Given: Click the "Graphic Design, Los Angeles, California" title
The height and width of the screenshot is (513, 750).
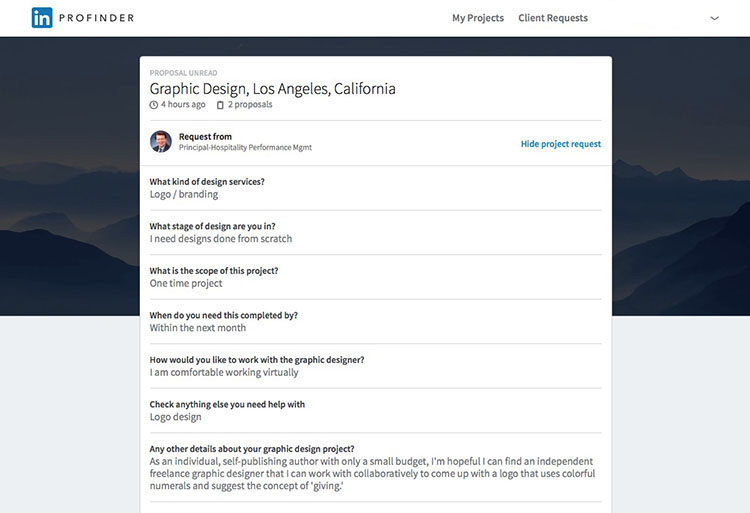Looking at the screenshot, I should [272, 88].
